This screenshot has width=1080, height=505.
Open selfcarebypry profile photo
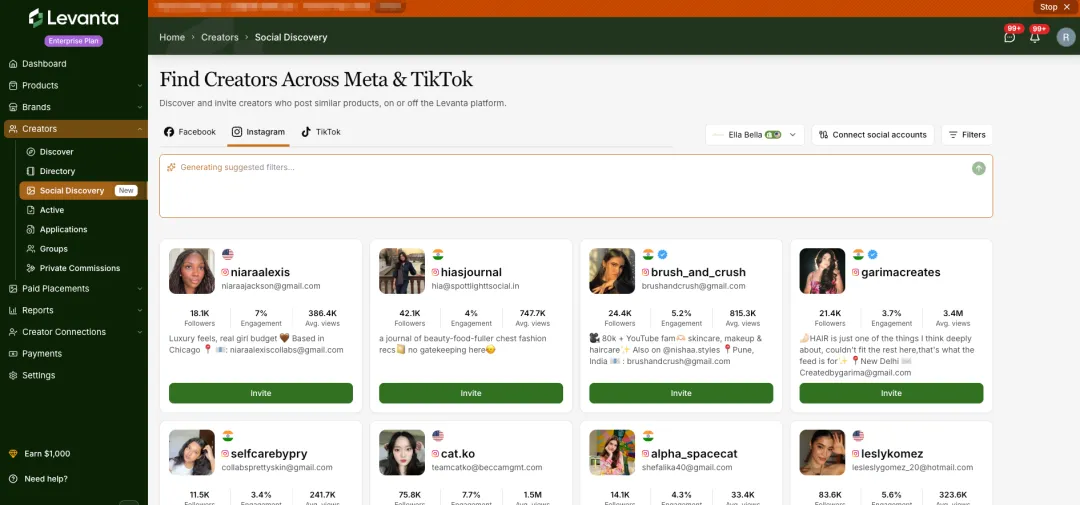(192, 453)
